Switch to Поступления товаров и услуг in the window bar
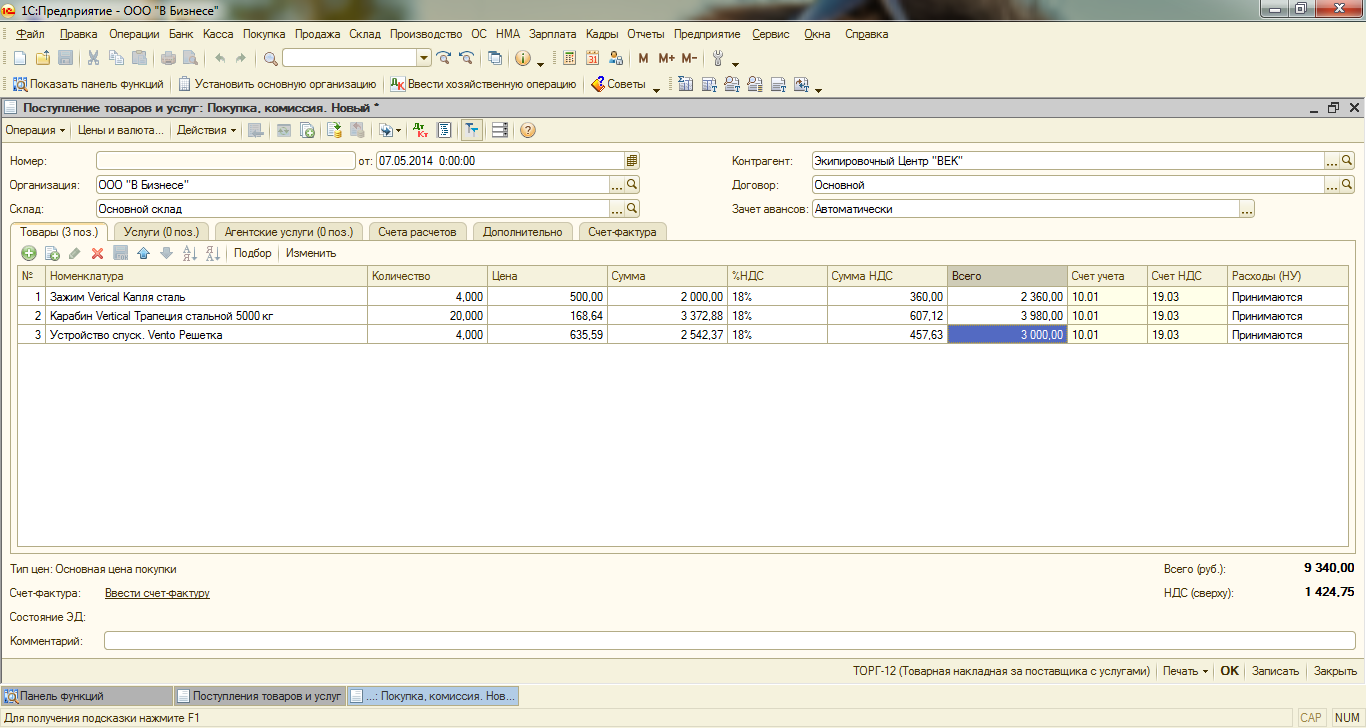1366x728 pixels. [x=258, y=695]
